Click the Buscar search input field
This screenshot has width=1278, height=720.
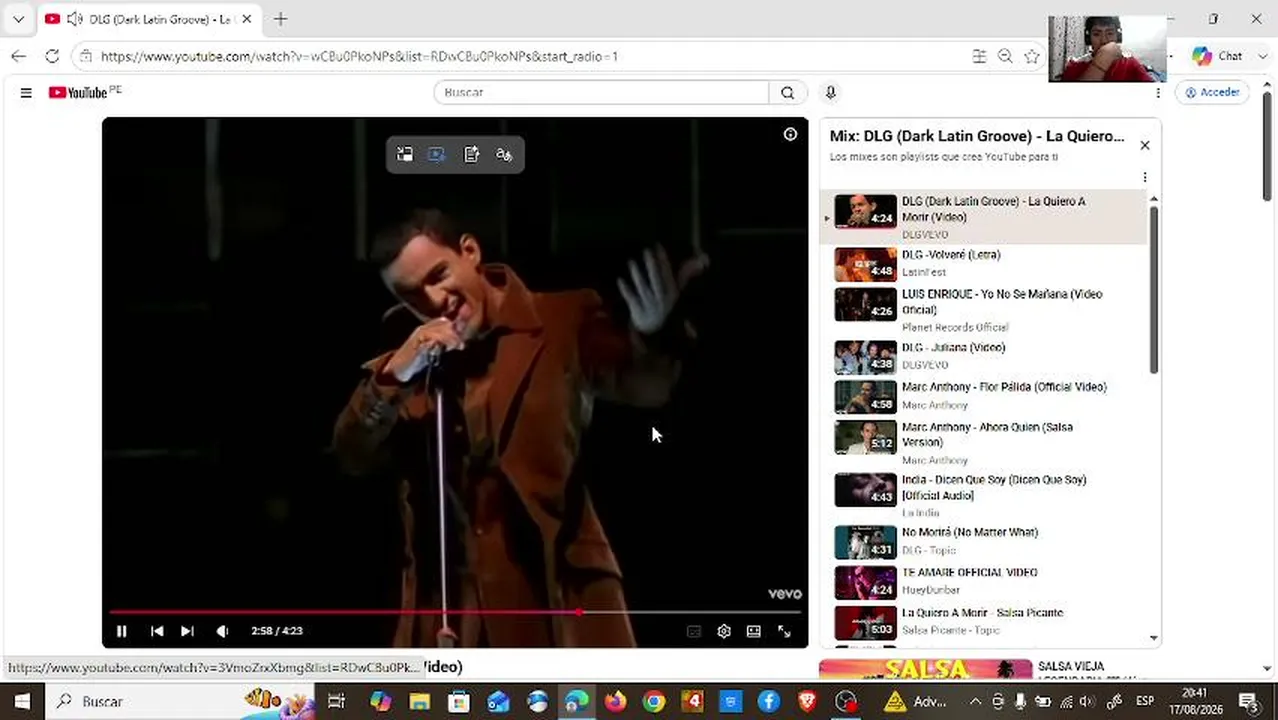coord(602,92)
